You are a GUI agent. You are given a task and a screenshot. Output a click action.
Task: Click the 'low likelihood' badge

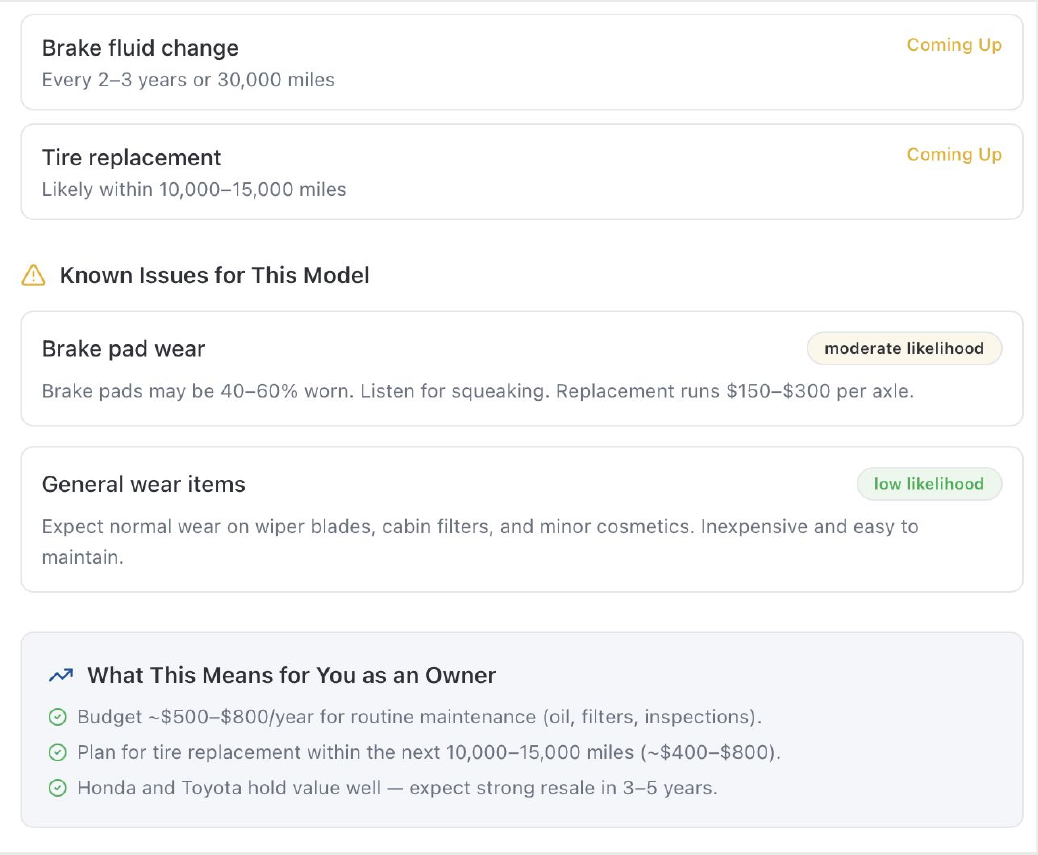pos(929,484)
